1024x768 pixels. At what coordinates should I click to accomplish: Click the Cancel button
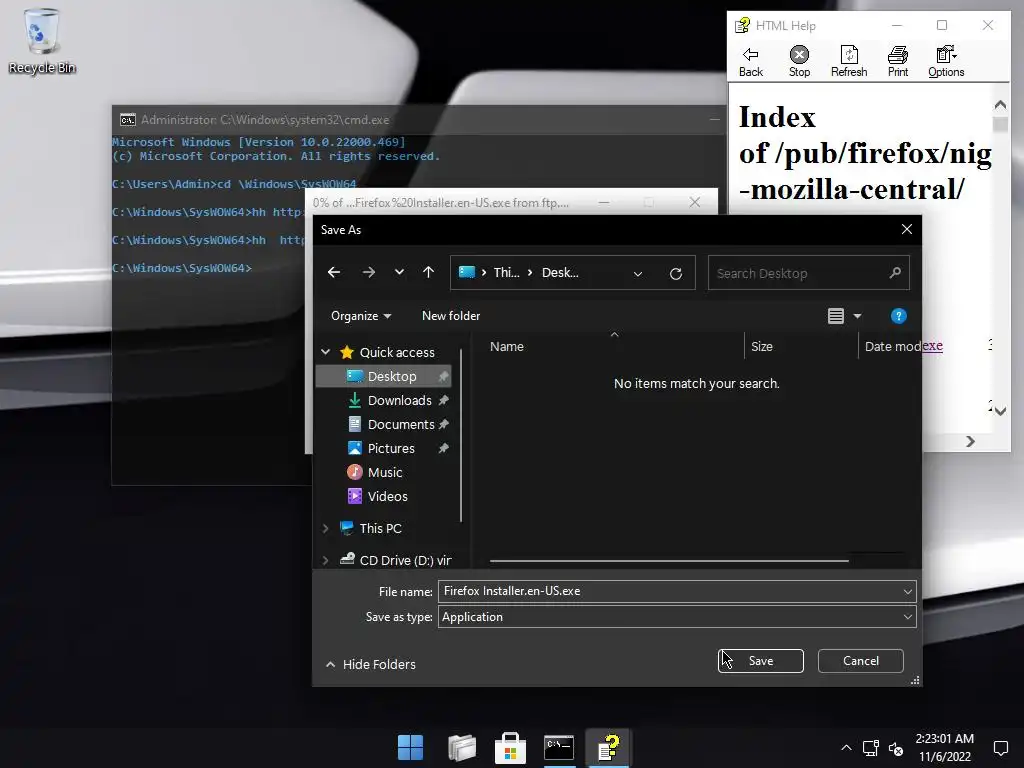click(861, 661)
